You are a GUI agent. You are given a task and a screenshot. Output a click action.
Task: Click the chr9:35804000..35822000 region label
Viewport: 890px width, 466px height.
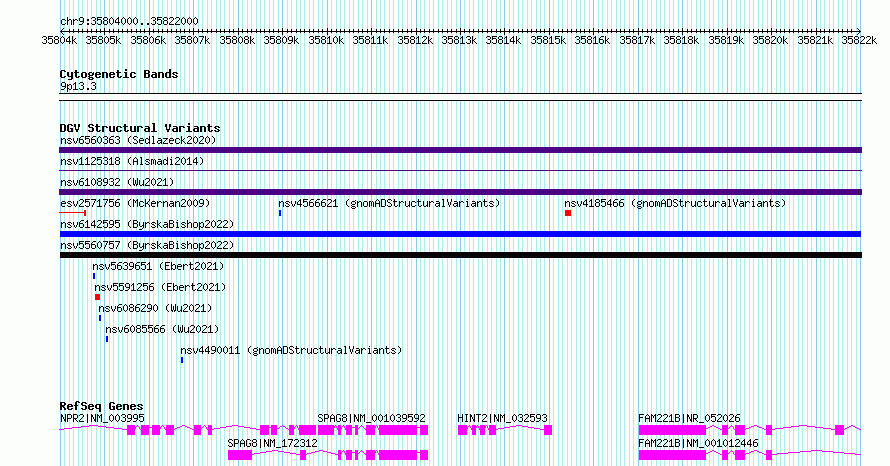click(129, 21)
